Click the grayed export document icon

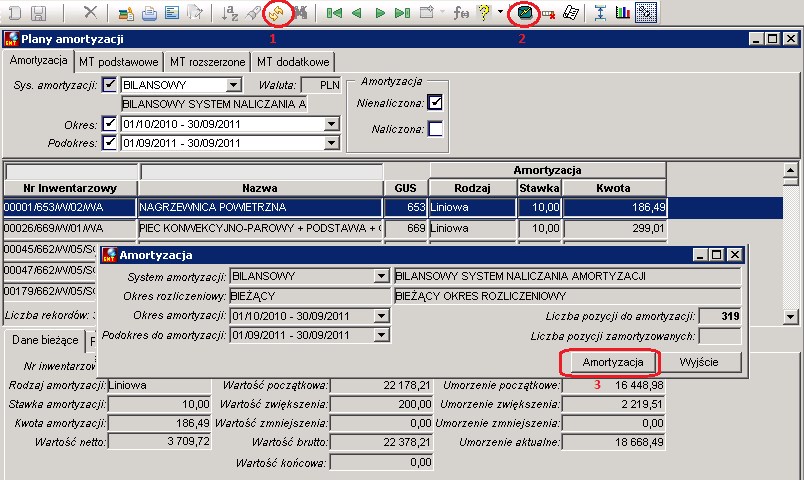coord(195,13)
